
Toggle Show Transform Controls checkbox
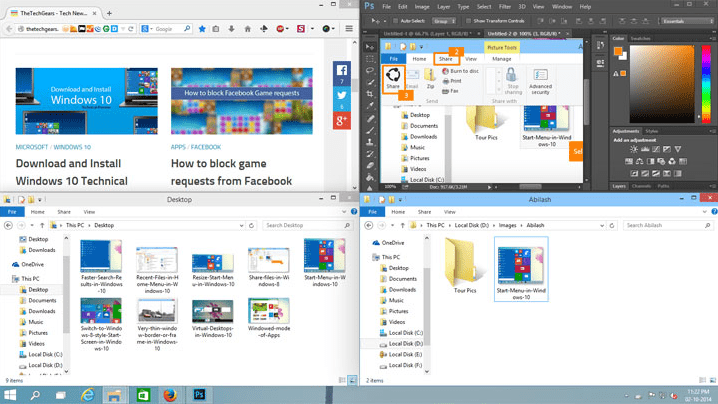point(467,20)
